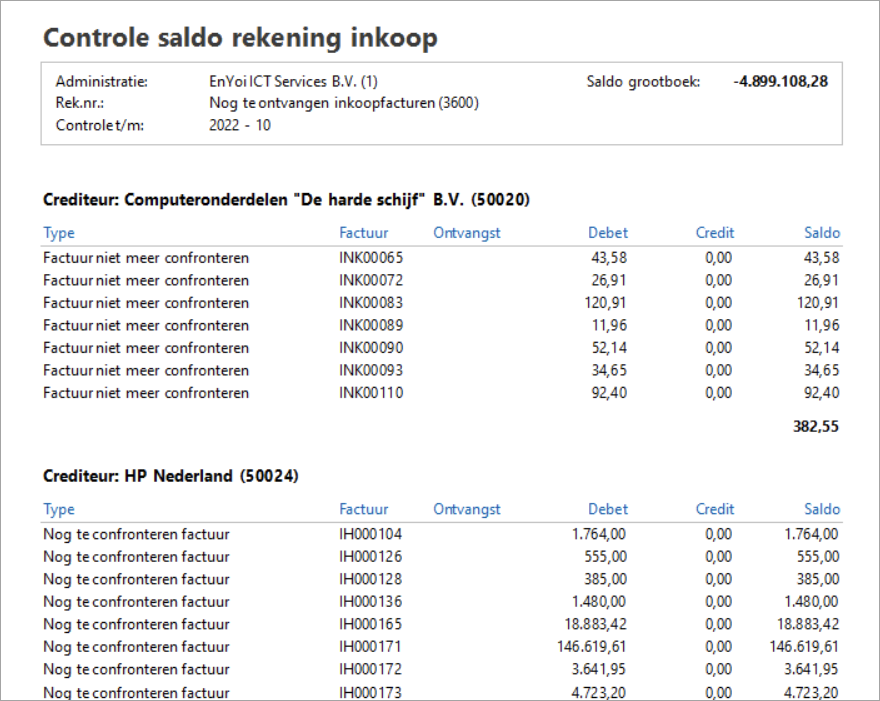Click the report title Controle saldo rekening inkoop

pos(240,38)
